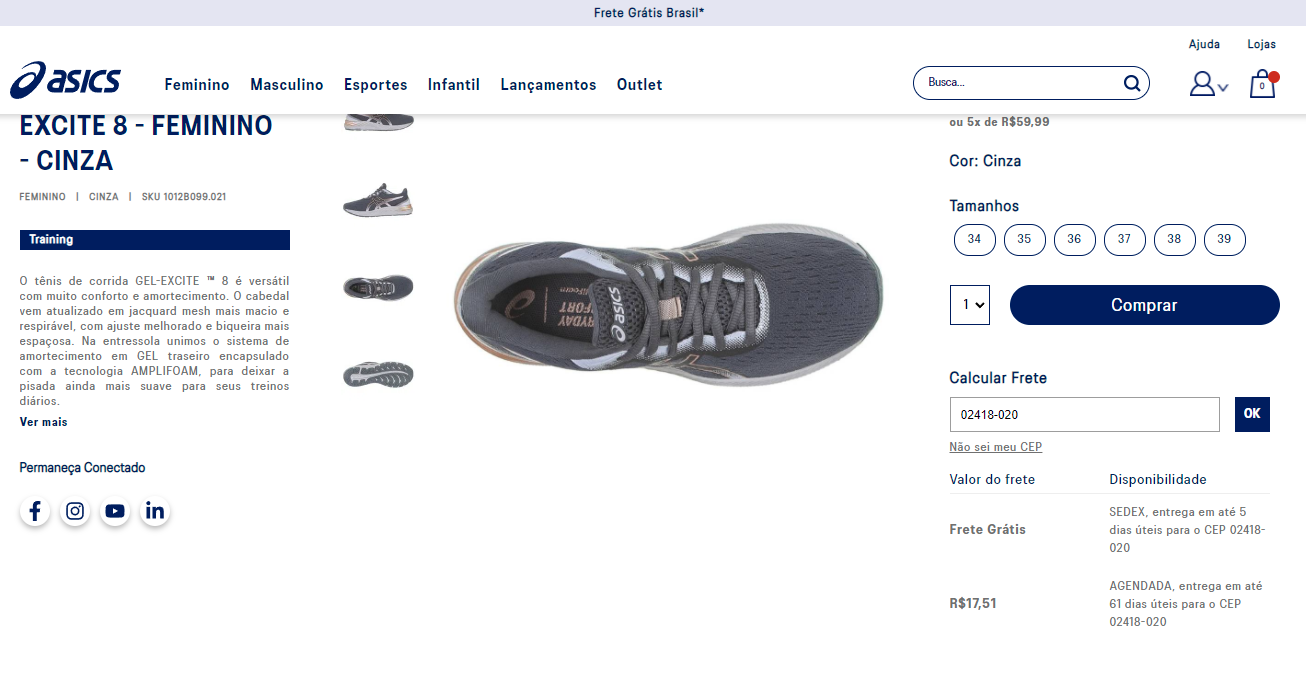Expand description with Ver mais

coord(44,422)
